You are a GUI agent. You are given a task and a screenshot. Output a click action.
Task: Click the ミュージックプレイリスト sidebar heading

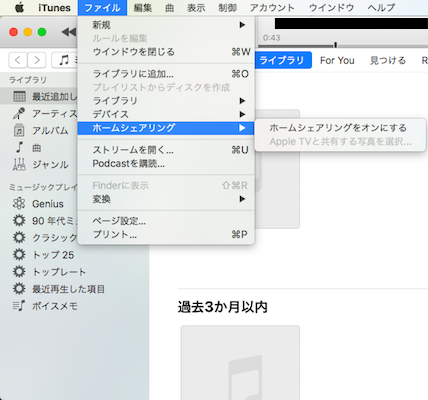point(43,187)
